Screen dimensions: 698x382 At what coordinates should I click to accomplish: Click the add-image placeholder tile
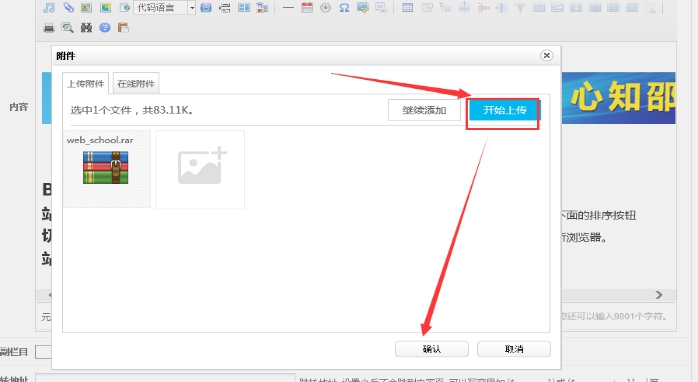tap(200, 169)
